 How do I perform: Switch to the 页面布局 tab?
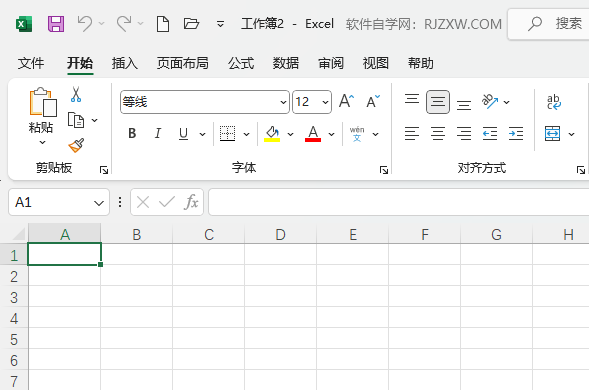[183, 63]
